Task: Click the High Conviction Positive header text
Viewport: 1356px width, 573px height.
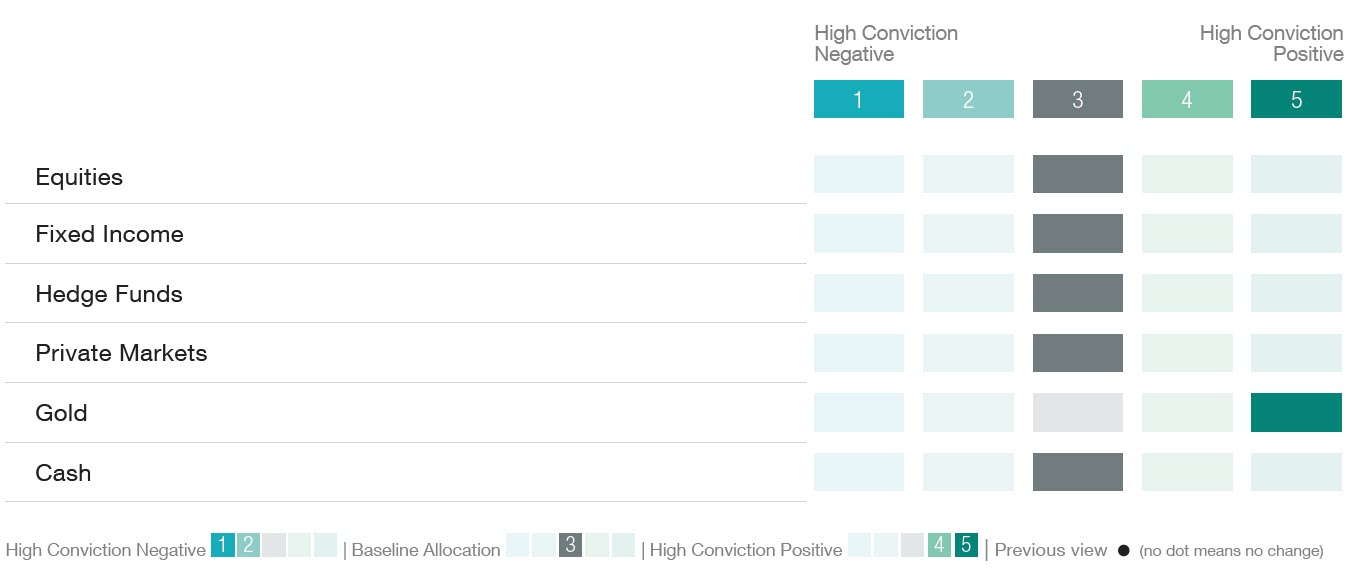Action: pos(1271,44)
